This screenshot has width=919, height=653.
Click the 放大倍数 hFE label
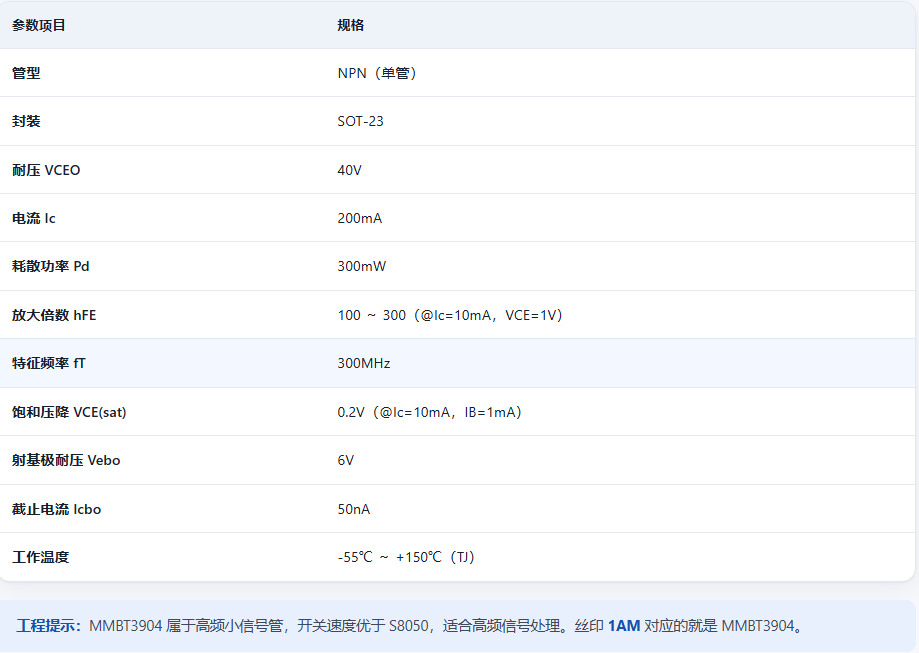[x=54, y=315]
